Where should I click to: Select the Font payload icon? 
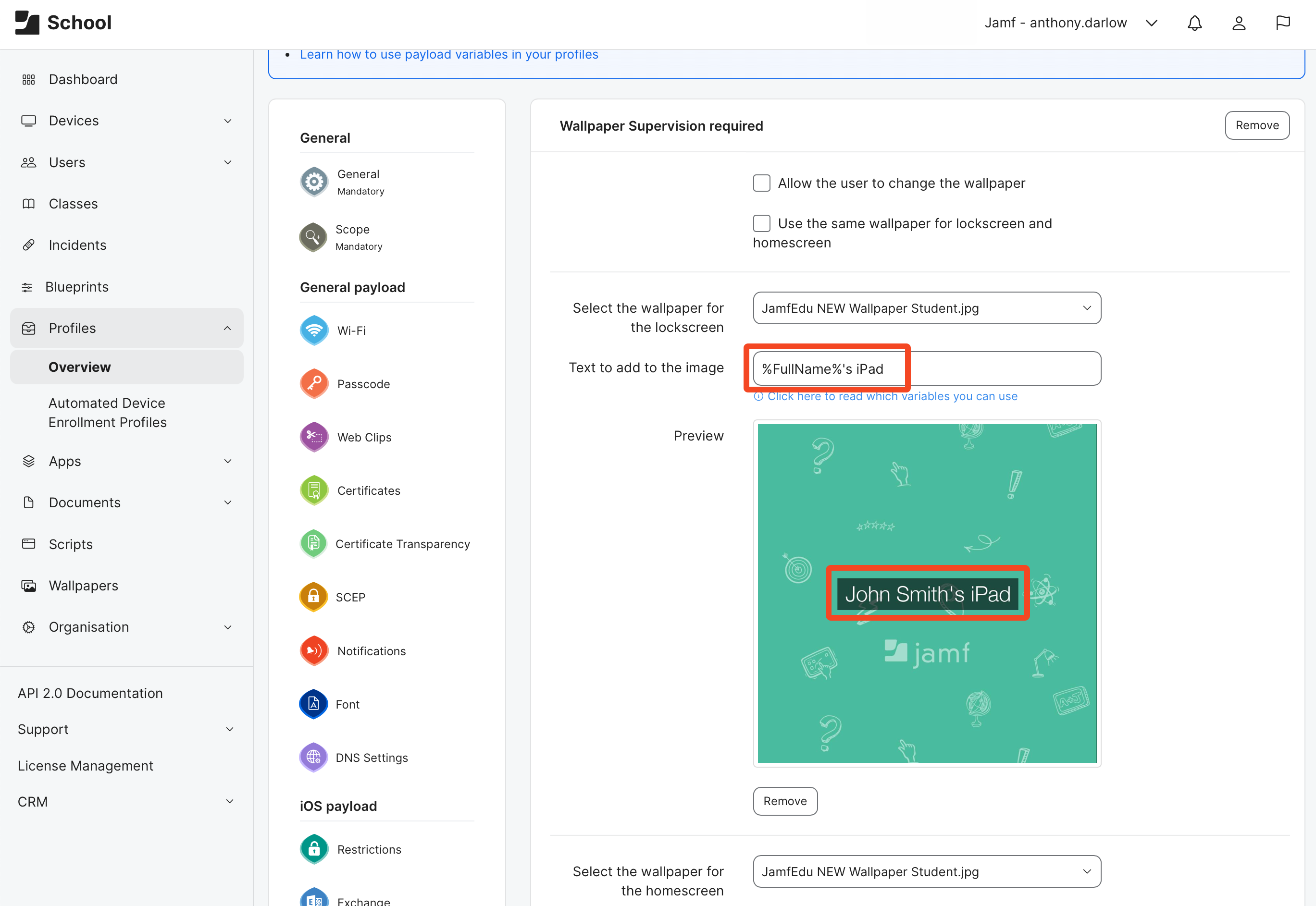pyautogui.click(x=313, y=704)
